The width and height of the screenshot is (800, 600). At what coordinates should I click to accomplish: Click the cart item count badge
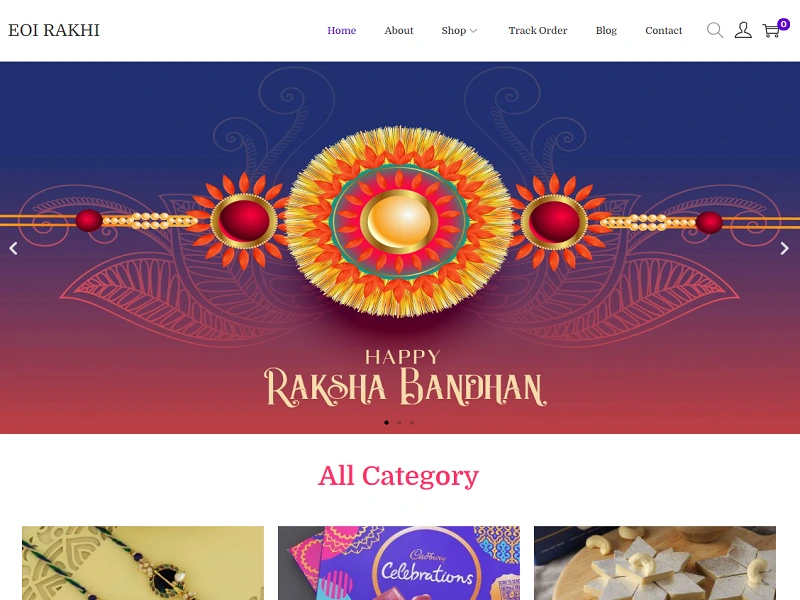pos(784,24)
